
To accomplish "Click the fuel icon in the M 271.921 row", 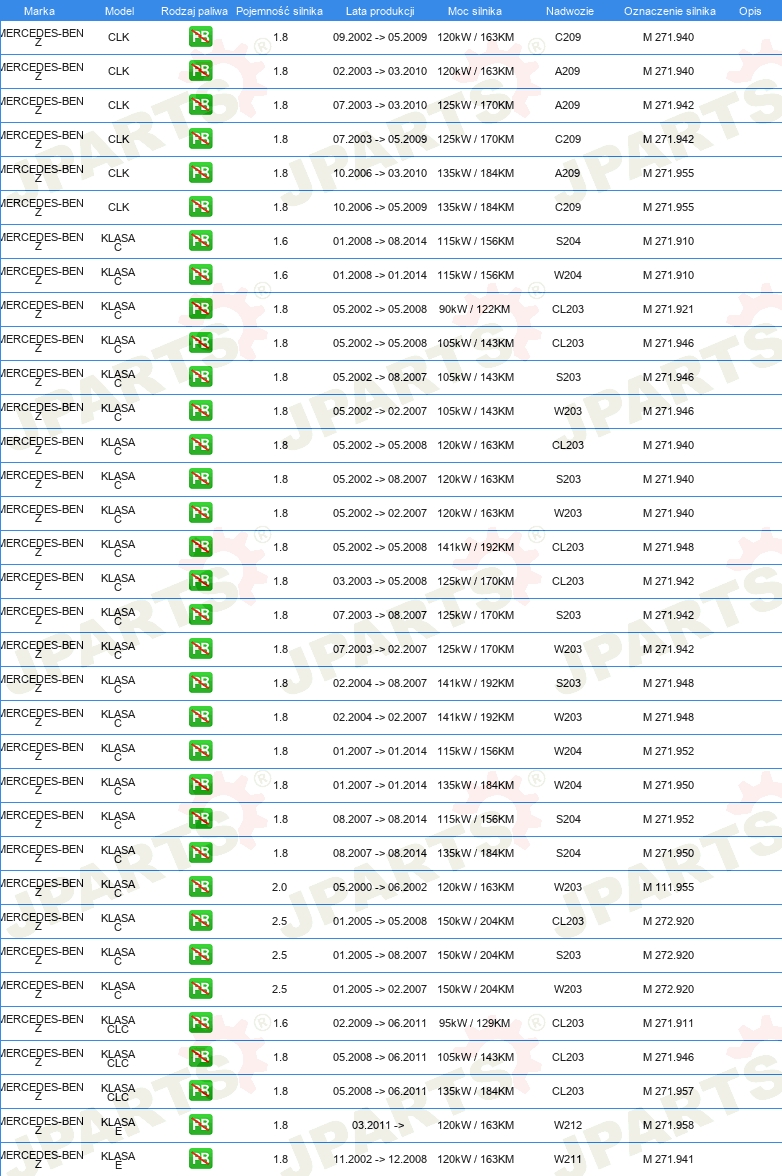I will point(200,308).
